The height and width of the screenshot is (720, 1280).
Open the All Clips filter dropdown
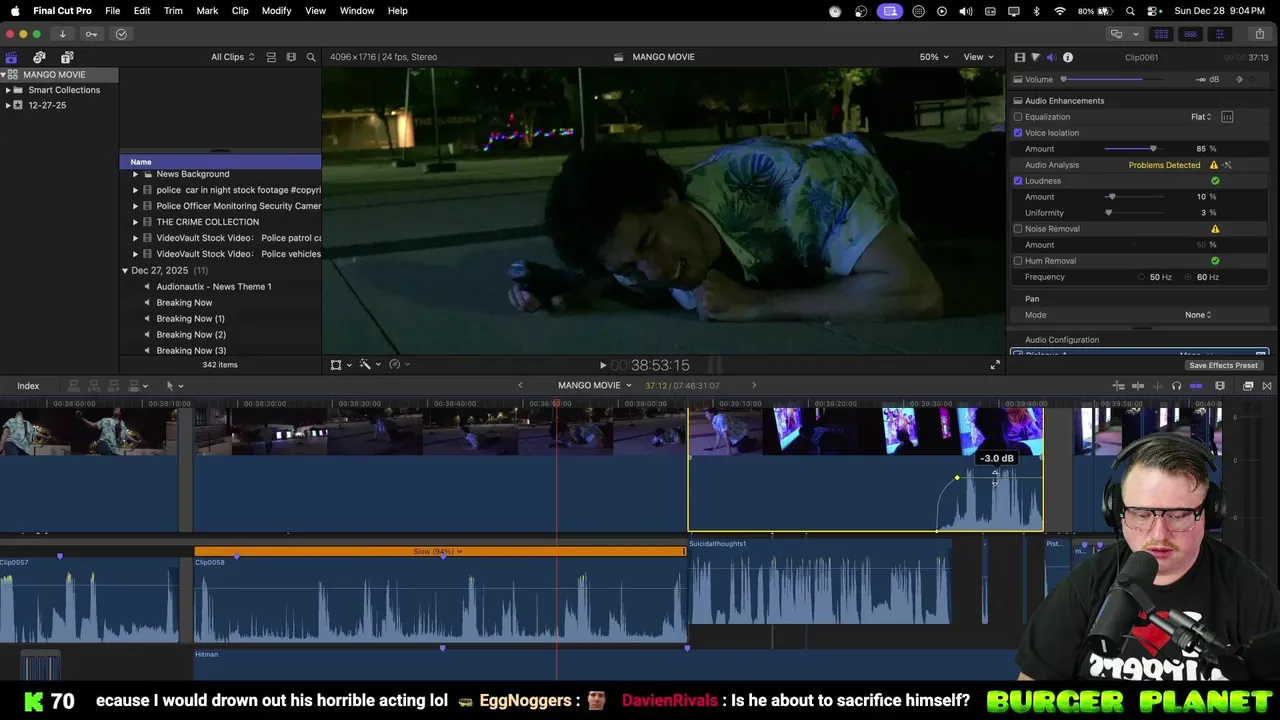pos(232,57)
